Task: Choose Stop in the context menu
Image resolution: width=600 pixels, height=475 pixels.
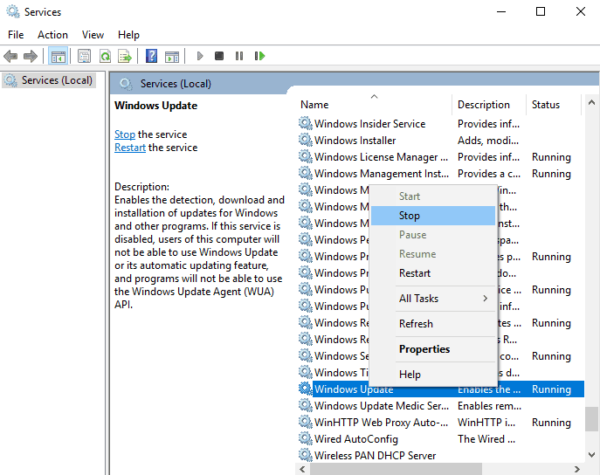Action: [433, 215]
